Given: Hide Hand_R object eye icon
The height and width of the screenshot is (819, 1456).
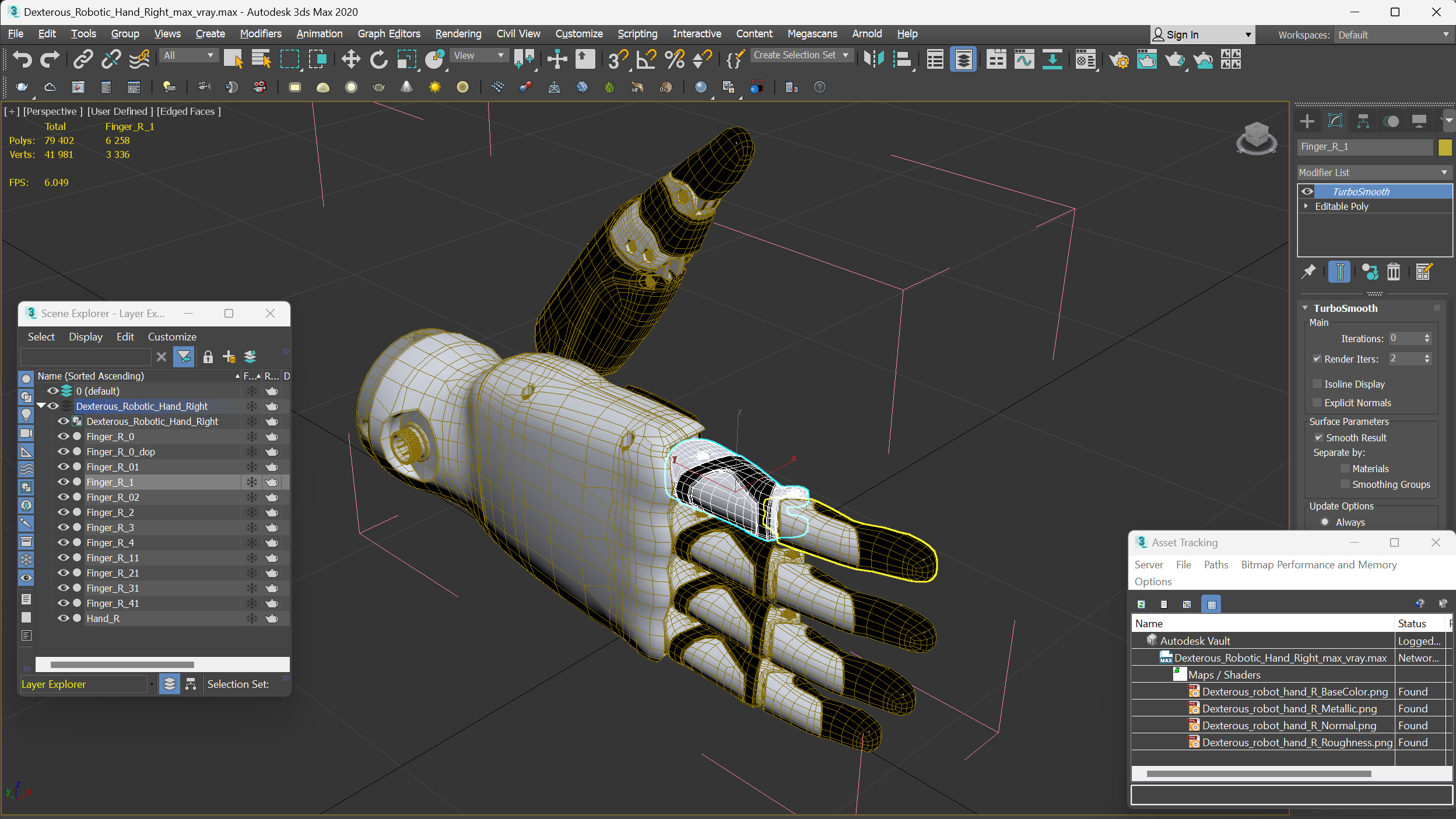Looking at the screenshot, I should click(63, 618).
